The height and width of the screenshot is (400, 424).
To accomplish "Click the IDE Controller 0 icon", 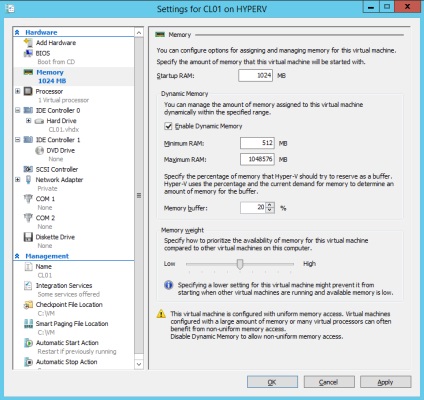I will point(28,110).
